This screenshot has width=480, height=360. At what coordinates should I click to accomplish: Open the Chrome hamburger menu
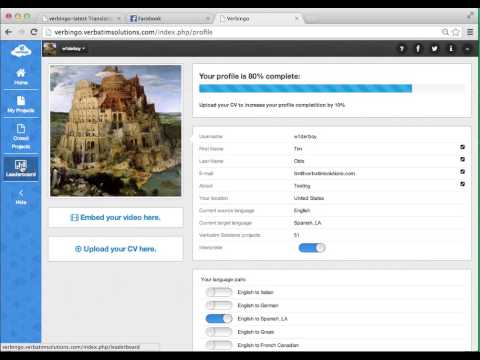[470, 32]
